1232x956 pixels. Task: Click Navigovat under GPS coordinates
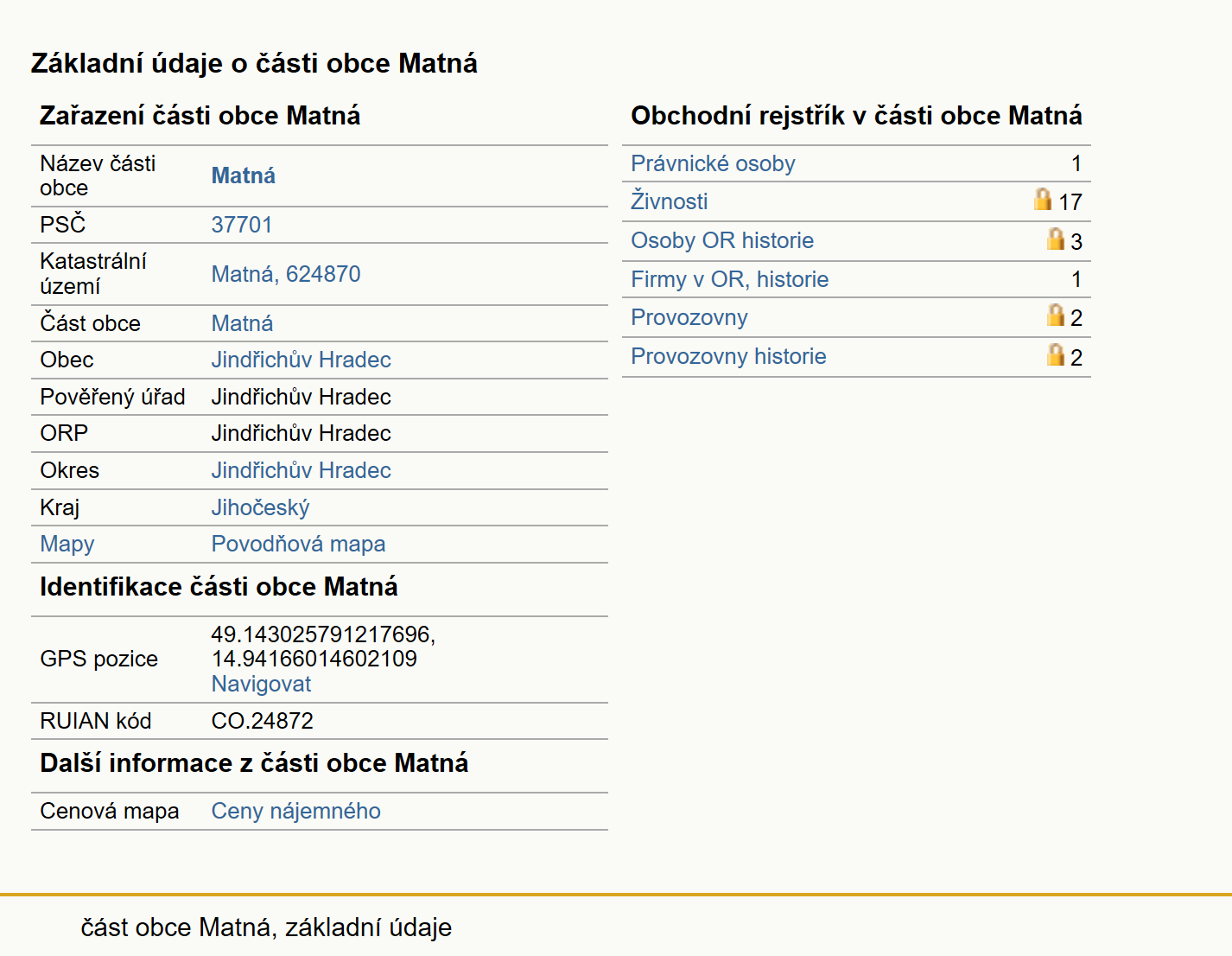[x=261, y=684]
